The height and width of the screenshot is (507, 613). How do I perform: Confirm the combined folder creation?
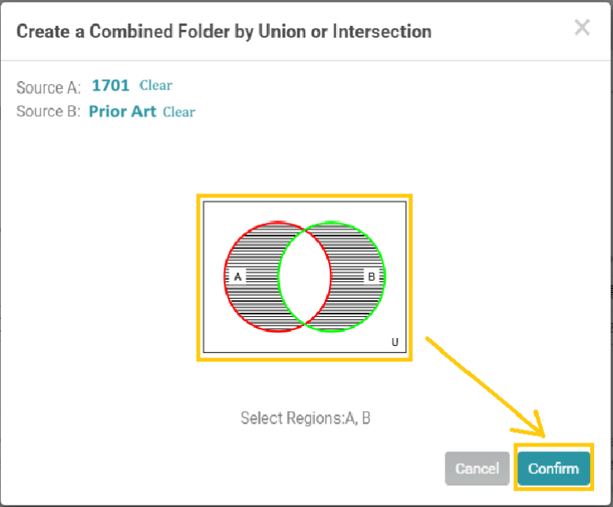pyautogui.click(x=554, y=468)
